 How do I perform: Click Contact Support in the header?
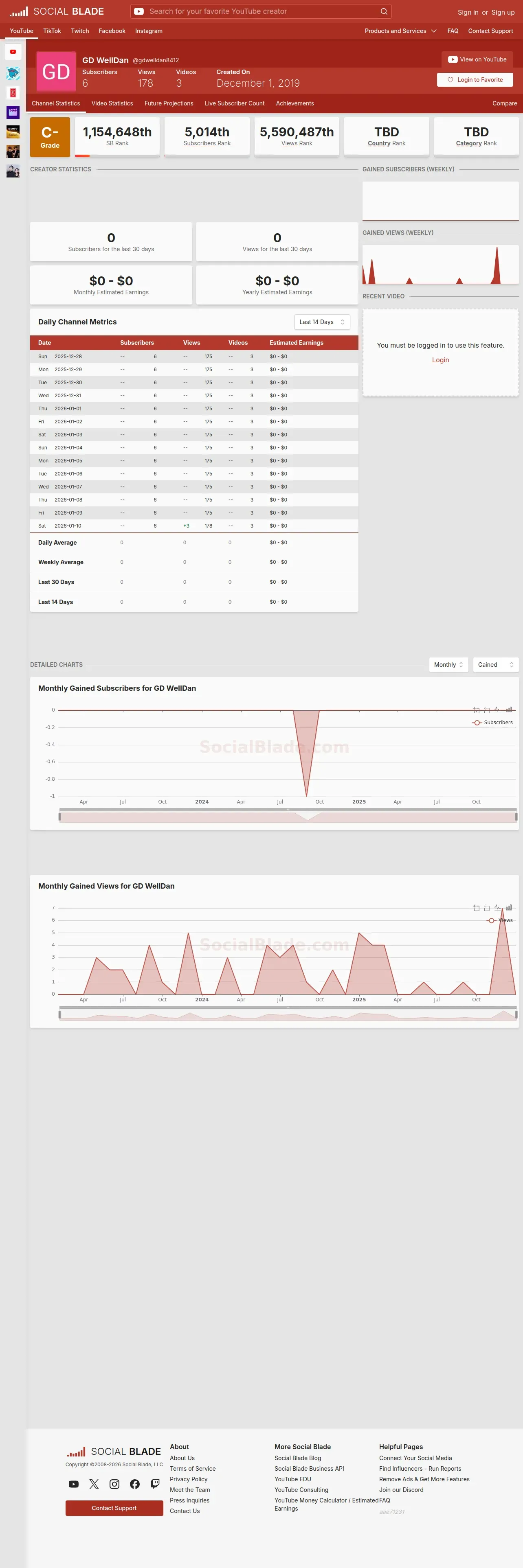(491, 31)
